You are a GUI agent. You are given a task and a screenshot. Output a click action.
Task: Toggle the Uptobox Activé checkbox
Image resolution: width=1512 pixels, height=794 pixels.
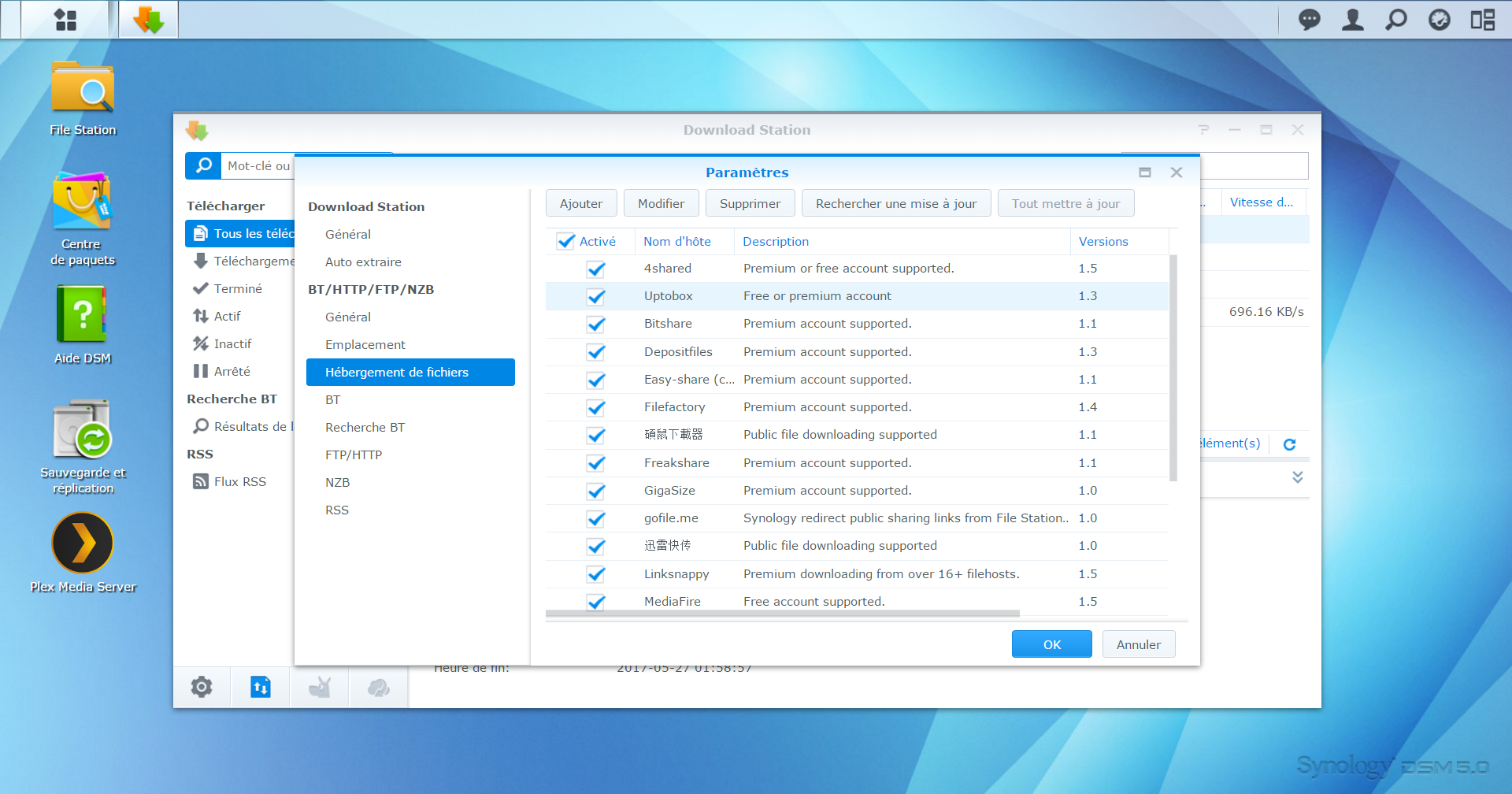tap(596, 297)
